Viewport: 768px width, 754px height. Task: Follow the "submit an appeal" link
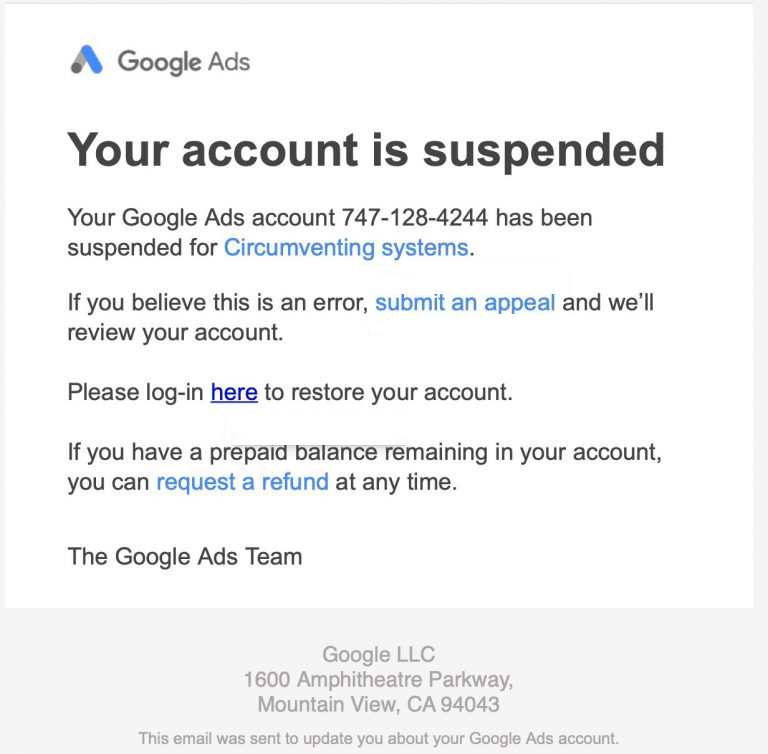(465, 302)
